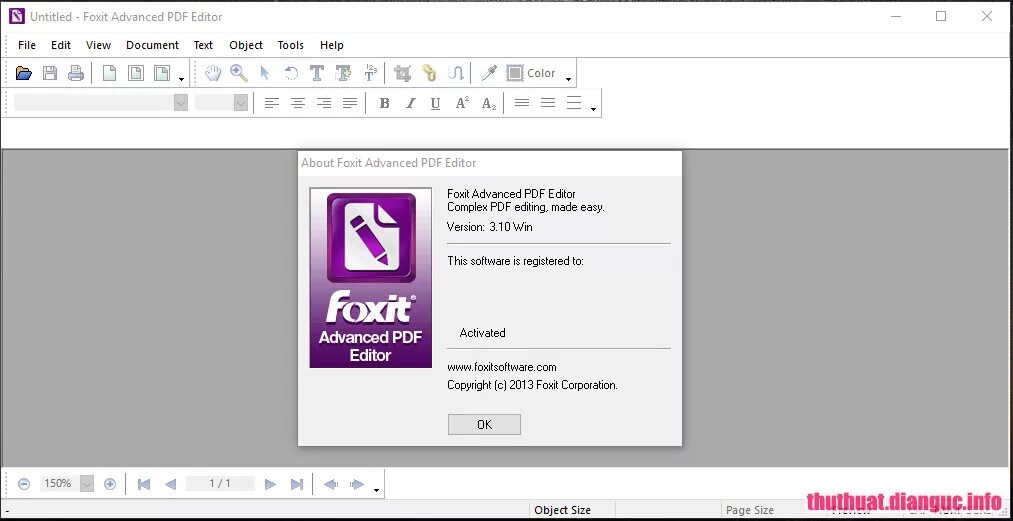Toggle underline formatting
The width and height of the screenshot is (1013, 521).
tap(435, 103)
